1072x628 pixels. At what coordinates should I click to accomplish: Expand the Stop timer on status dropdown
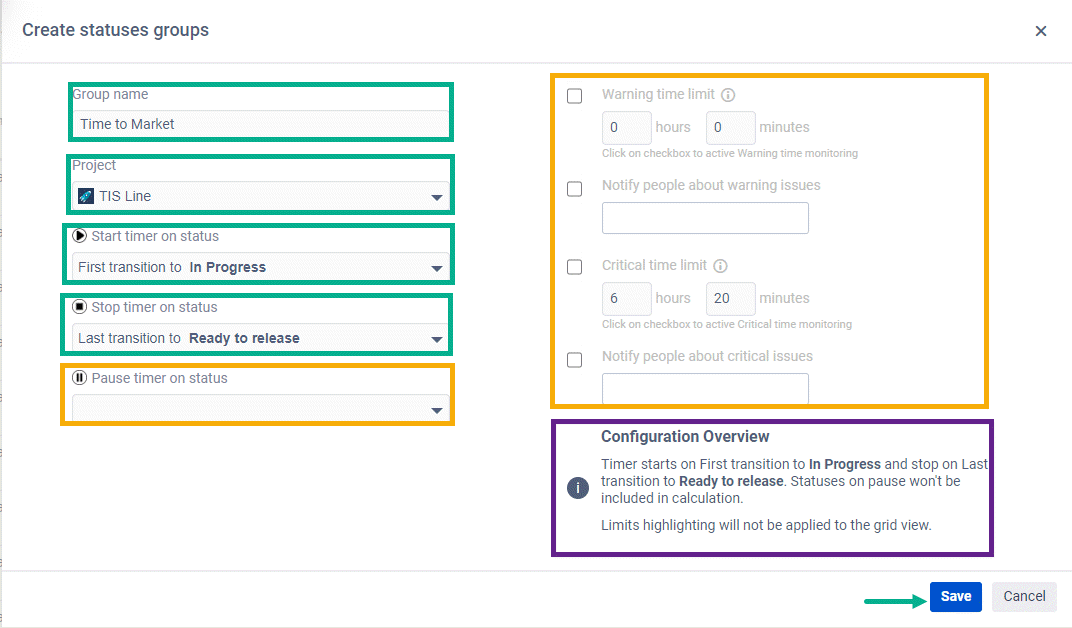260,338
